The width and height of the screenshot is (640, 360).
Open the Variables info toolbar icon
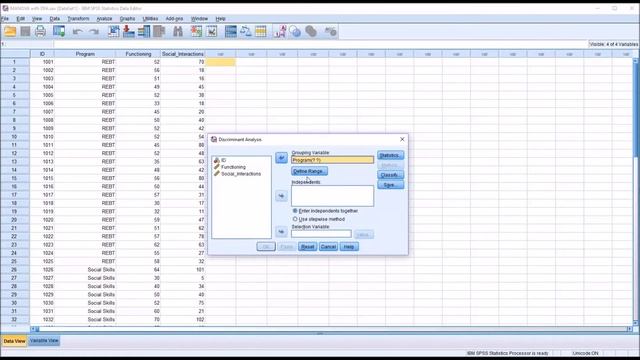144,31
